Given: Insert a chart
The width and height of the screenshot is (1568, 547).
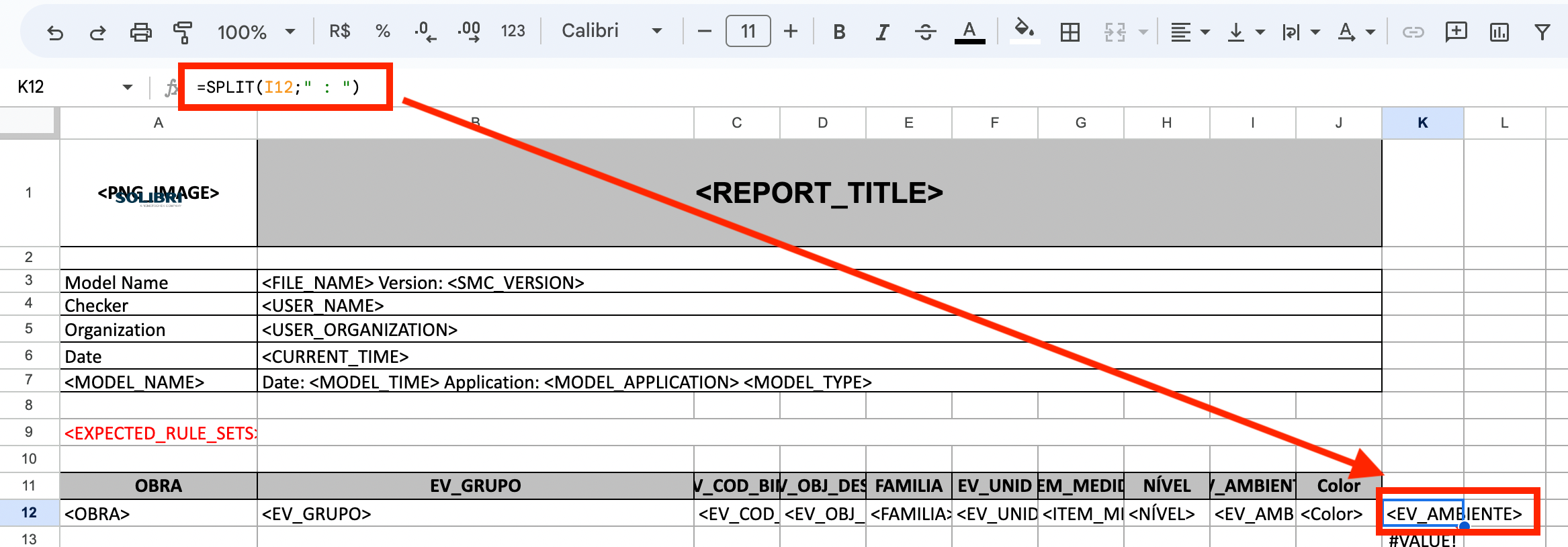Looking at the screenshot, I should tap(1499, 32).
